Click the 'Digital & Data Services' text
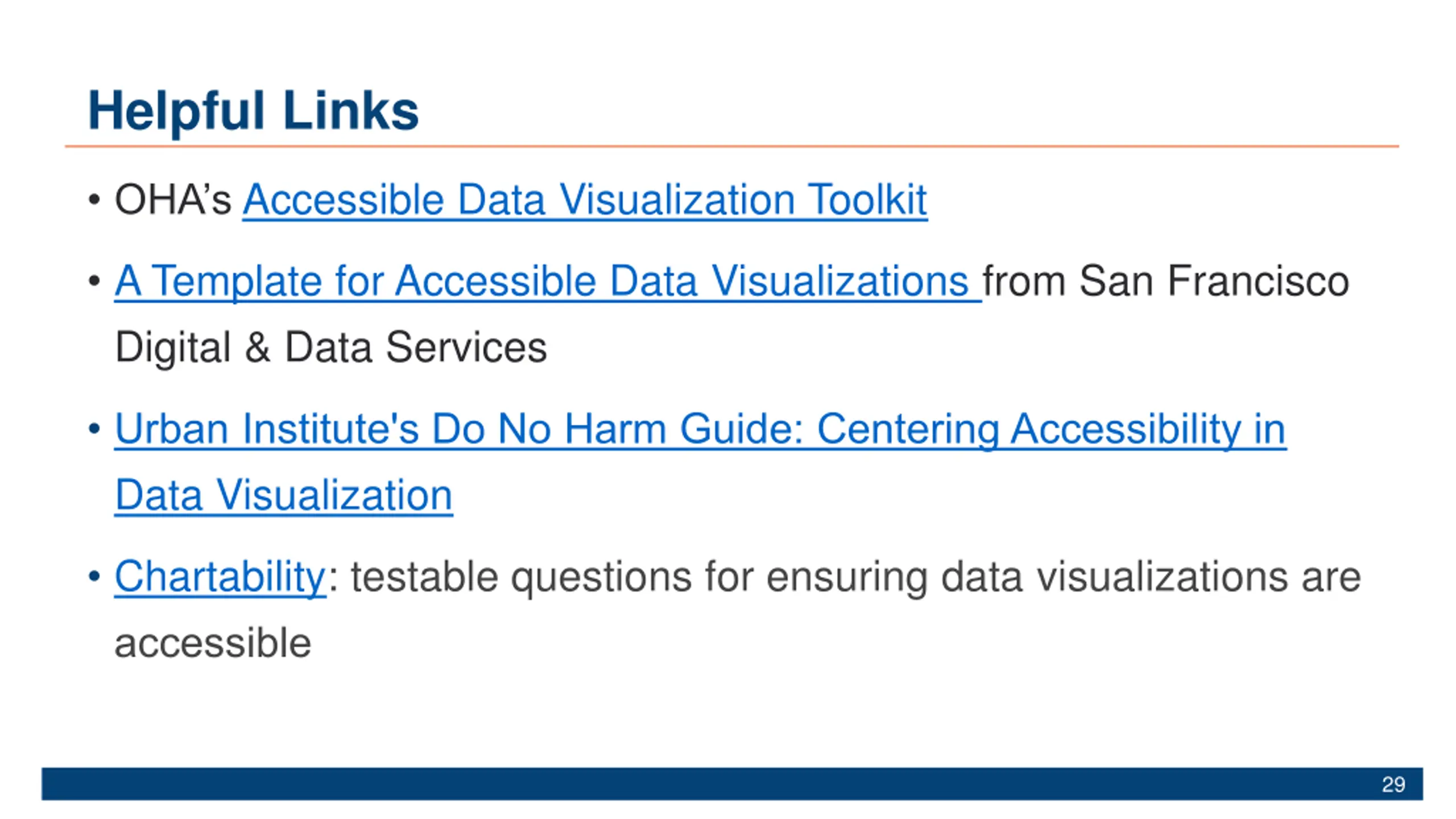Image resolution: width=1456 pixels, height=819 pixels. tap(330, 348)
